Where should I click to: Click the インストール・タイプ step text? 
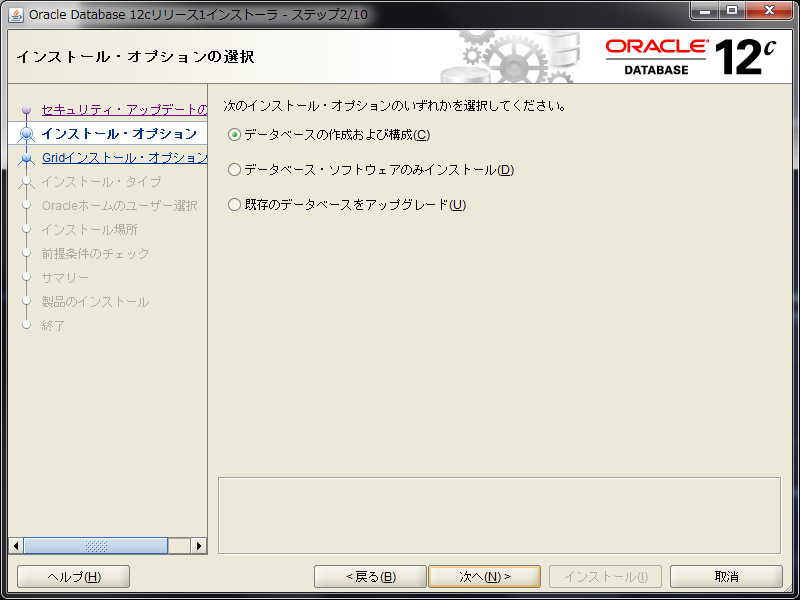(101, 182)
